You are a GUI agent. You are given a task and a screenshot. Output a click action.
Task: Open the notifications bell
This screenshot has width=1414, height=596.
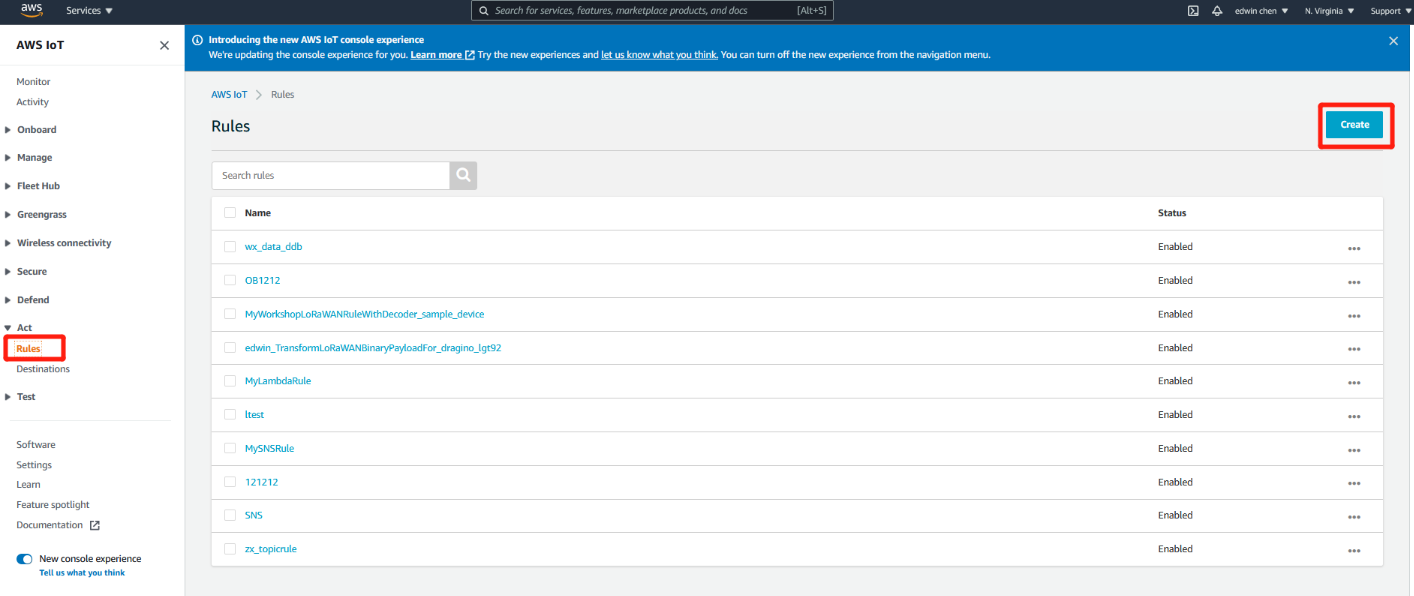[x=1217, y=11]
